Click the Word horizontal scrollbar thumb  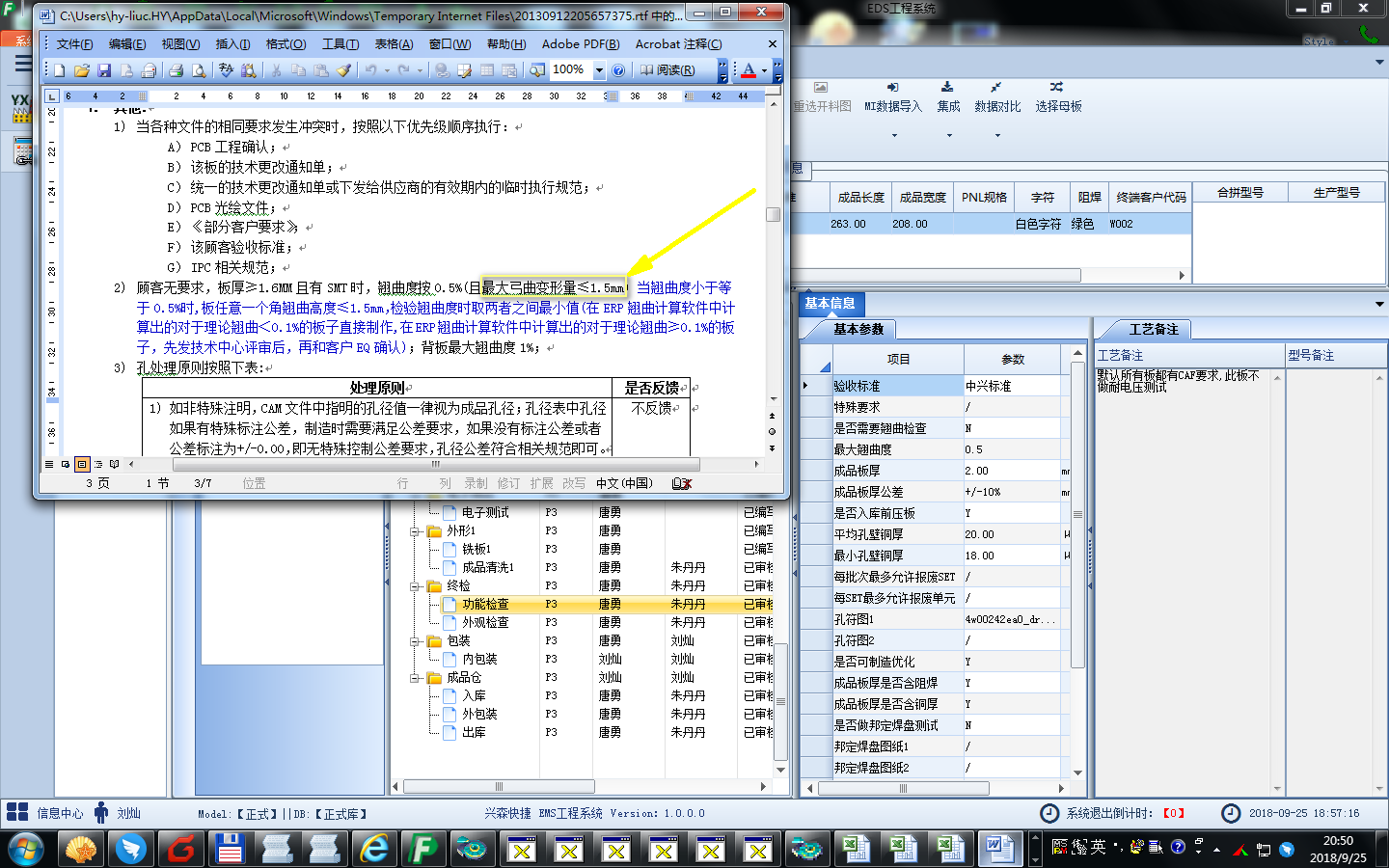click(435, 464)
